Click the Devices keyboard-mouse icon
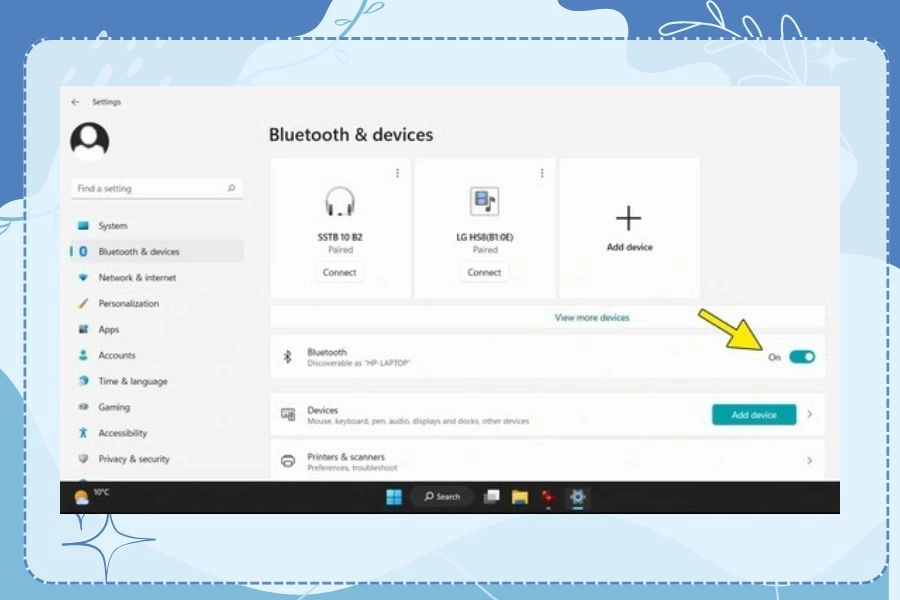 pos(288,414)
